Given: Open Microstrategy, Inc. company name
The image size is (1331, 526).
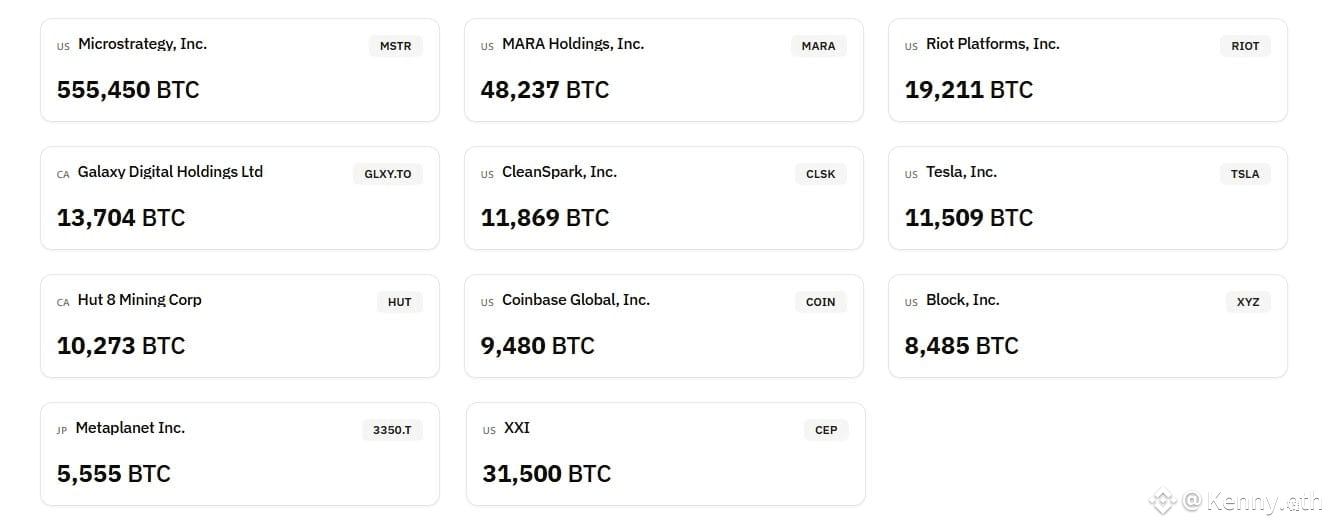Looking at the screenshot, I should click(142, 44).
